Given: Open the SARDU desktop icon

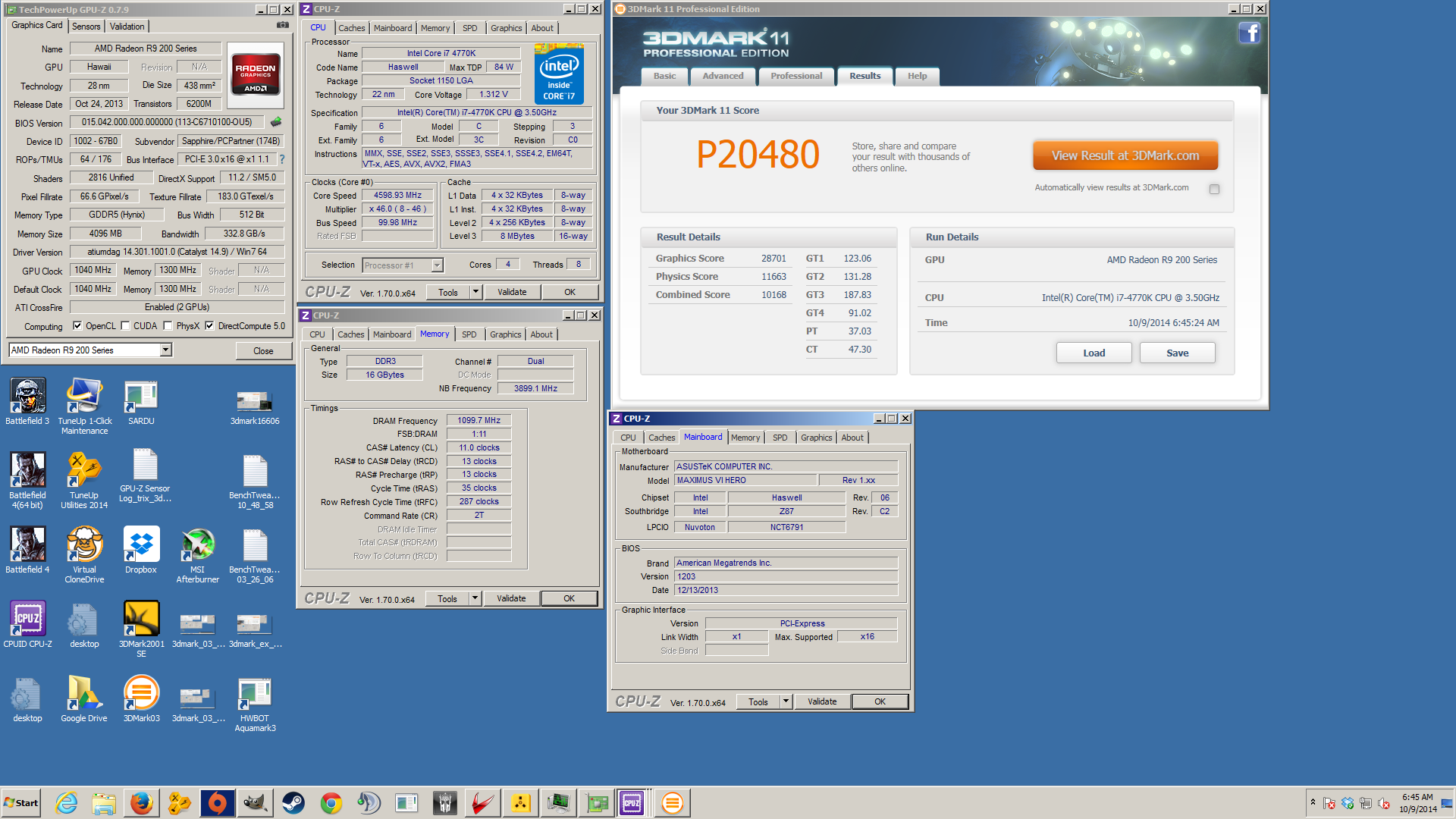Looking at the screenshot, I should [x=141, y=402].
